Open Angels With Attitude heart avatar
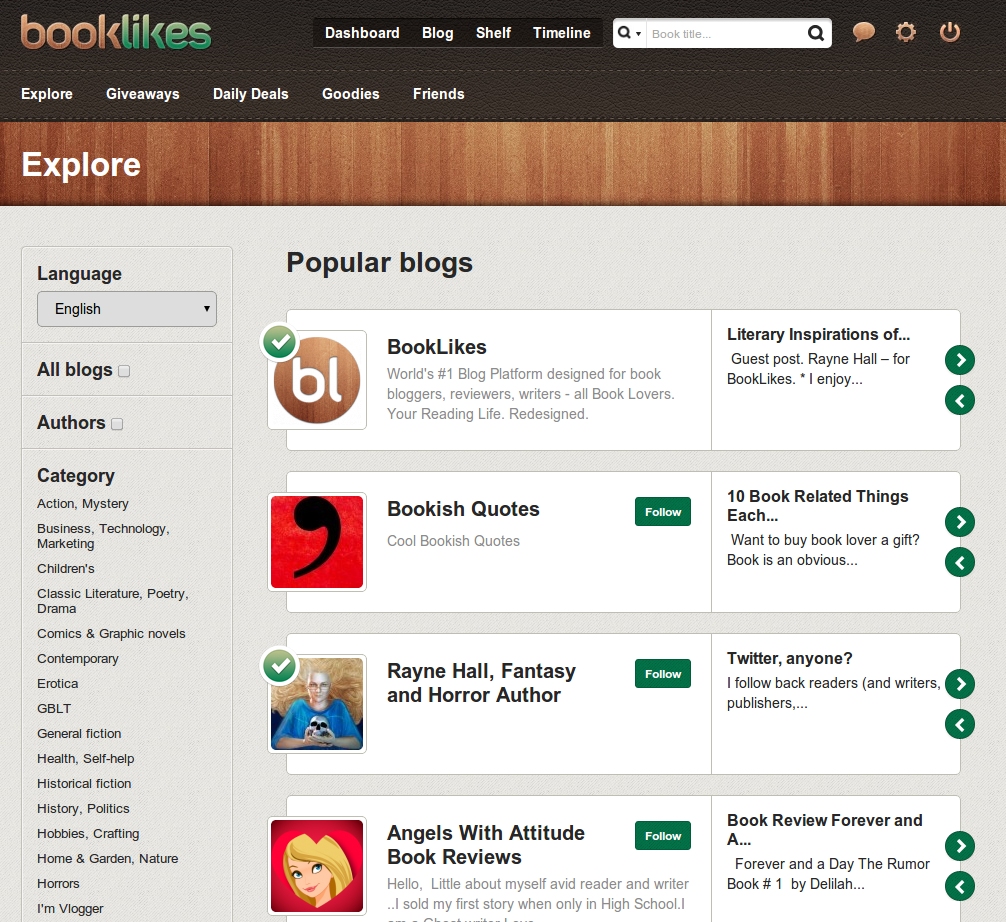Screen dimensions: 1006x922 [317, 866]
